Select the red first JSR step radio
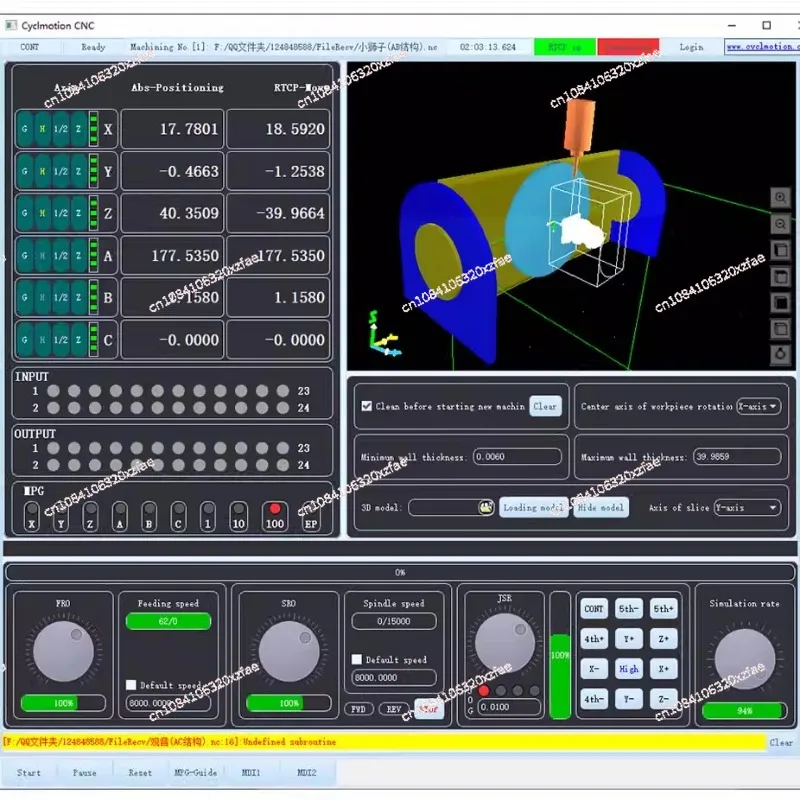The width and height of the screenshot is (800, 800). pyautogui.click(x=484, y=690)
